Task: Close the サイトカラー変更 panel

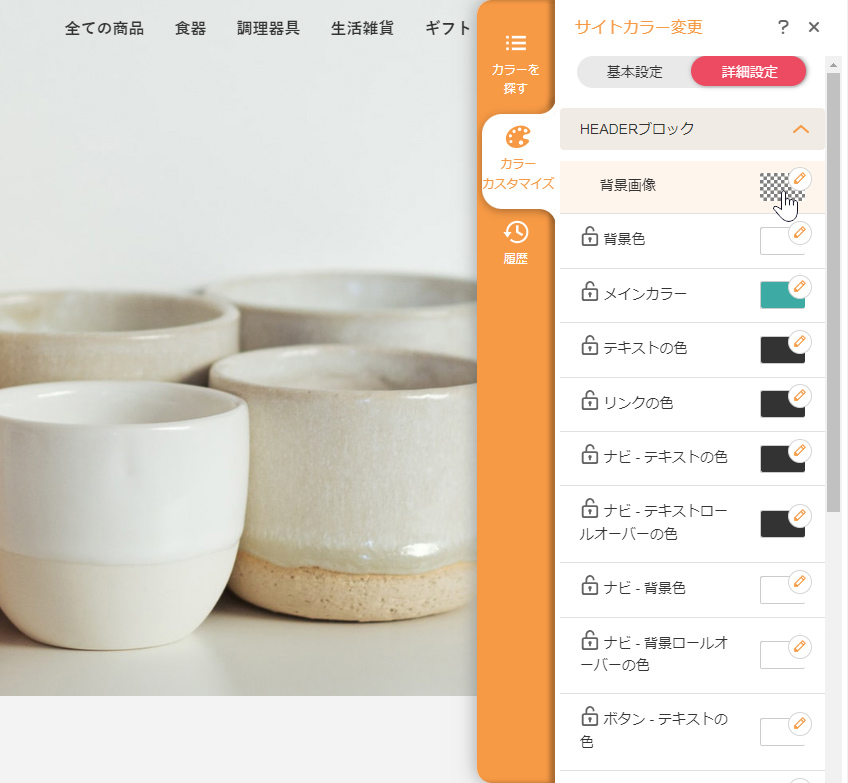Action: coord(814,27)
